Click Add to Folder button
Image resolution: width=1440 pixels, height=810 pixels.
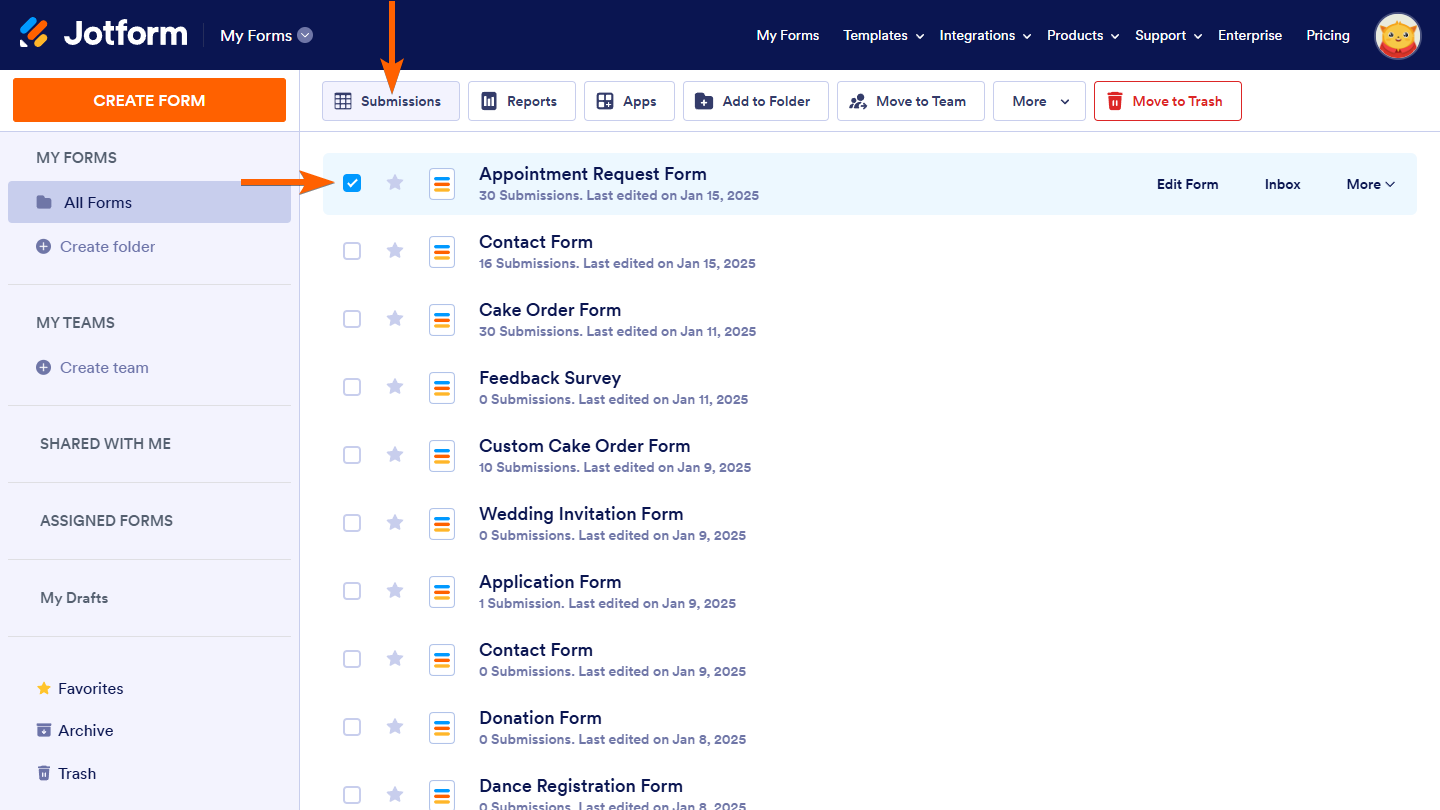click(756, 101)
